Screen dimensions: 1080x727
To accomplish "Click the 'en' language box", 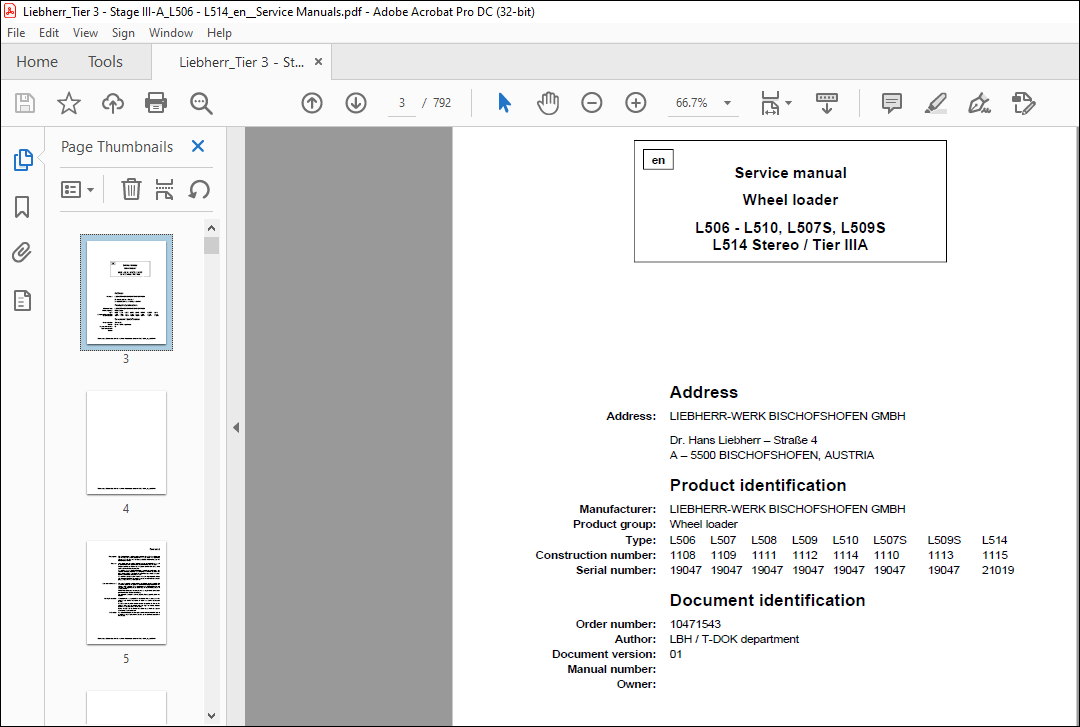I will pos(658,160).
